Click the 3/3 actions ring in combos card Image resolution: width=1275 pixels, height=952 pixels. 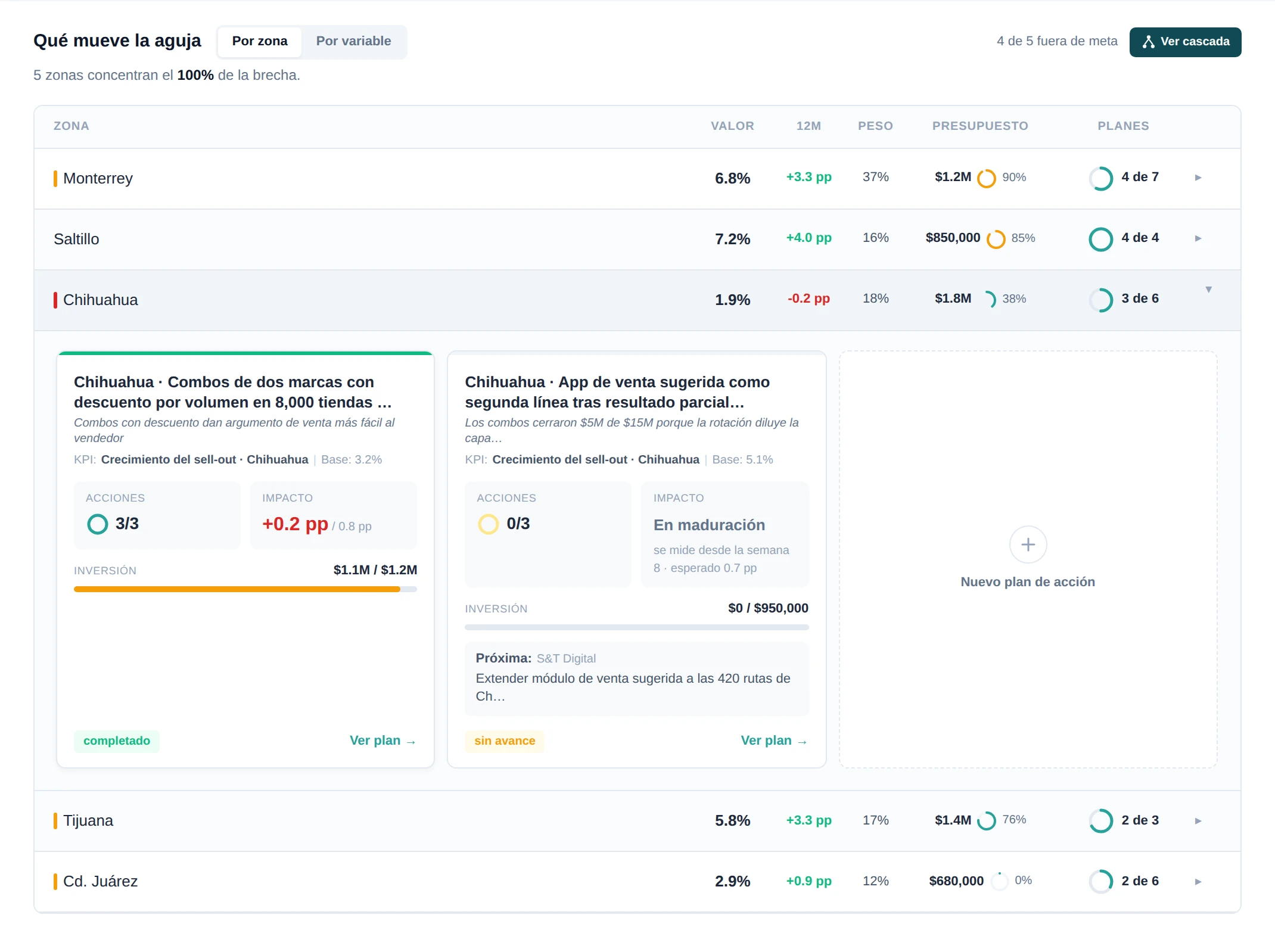point(97,524)
